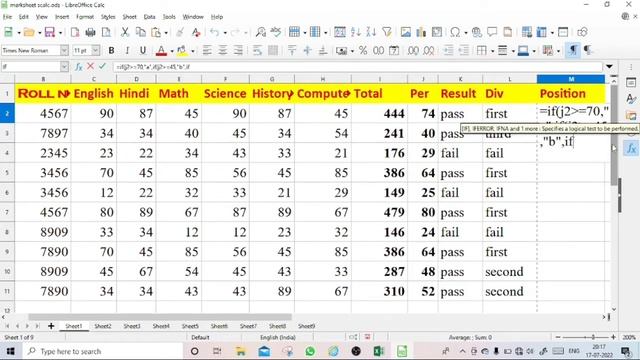Screen dimensions: 640x360
Task: Click the Save document icon
Action: (x=49, y=32)
